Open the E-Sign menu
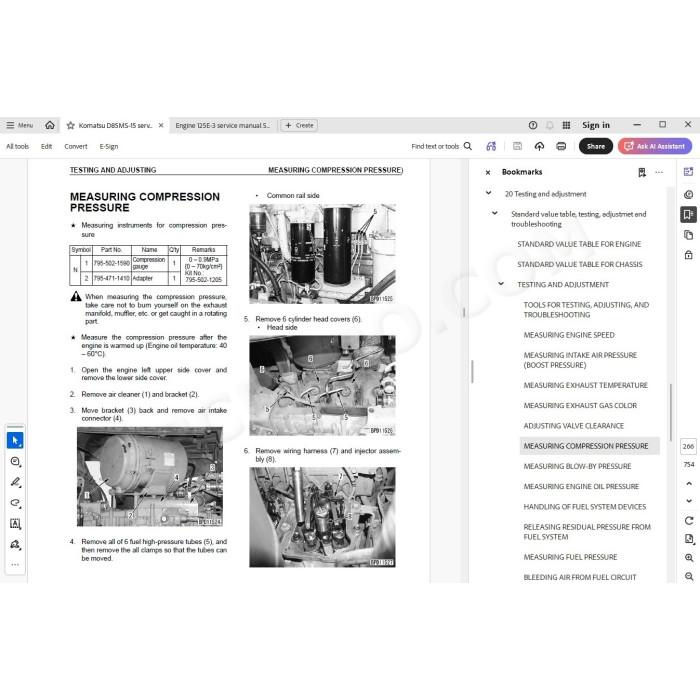 (x=109, y=146)
